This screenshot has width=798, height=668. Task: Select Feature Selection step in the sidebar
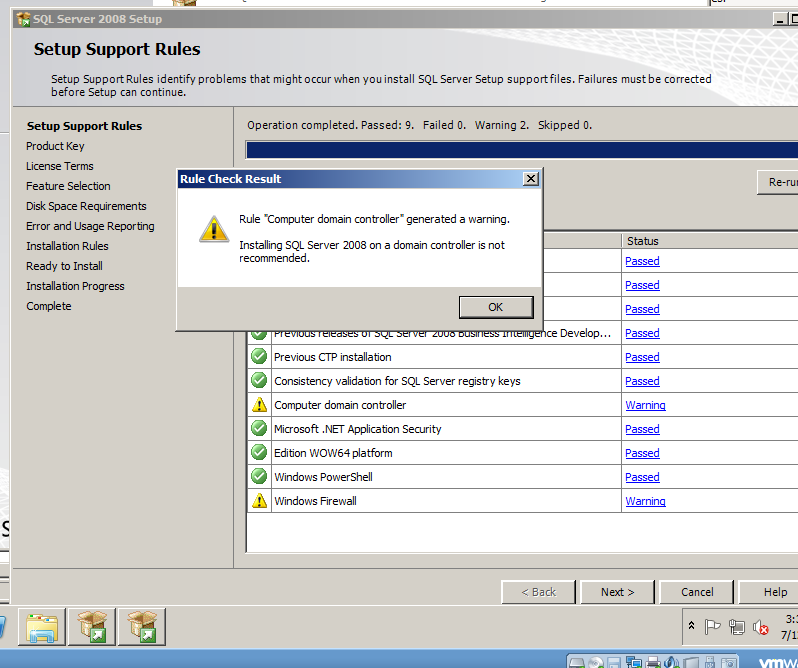coord(68,186)
